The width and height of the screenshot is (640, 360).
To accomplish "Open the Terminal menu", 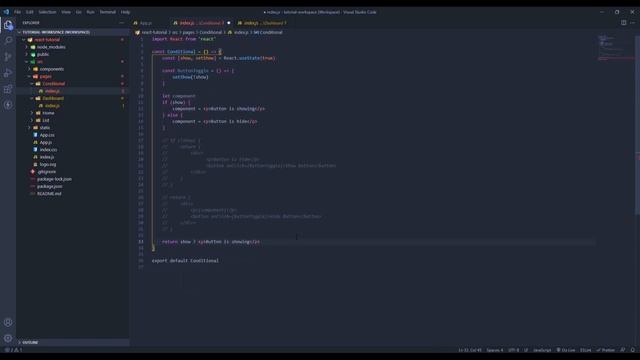I will (108, 12).
